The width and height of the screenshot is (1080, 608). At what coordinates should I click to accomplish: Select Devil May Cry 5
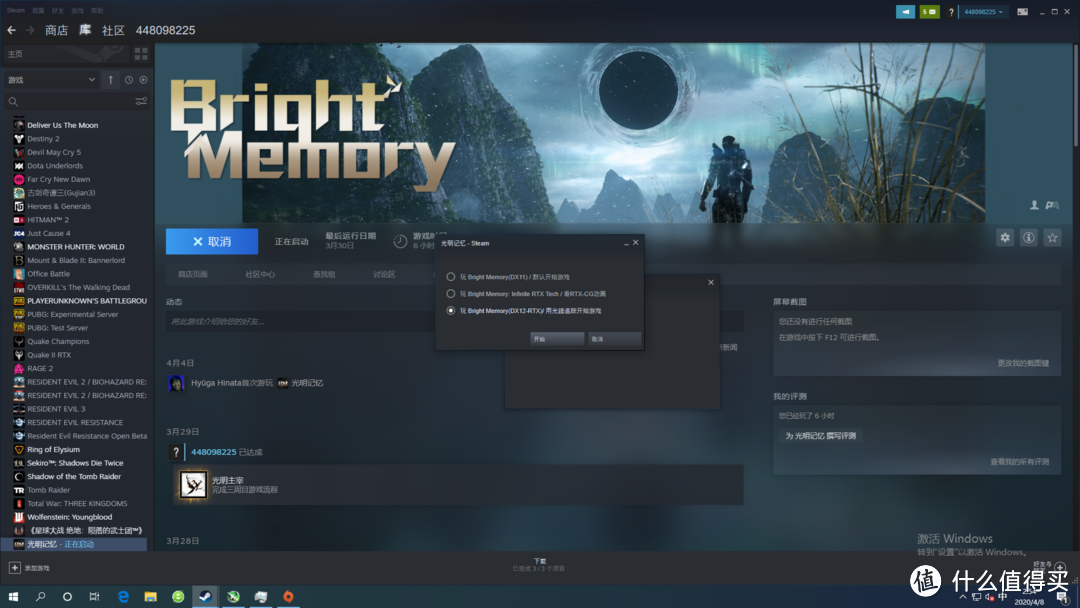tap(54, 152)
